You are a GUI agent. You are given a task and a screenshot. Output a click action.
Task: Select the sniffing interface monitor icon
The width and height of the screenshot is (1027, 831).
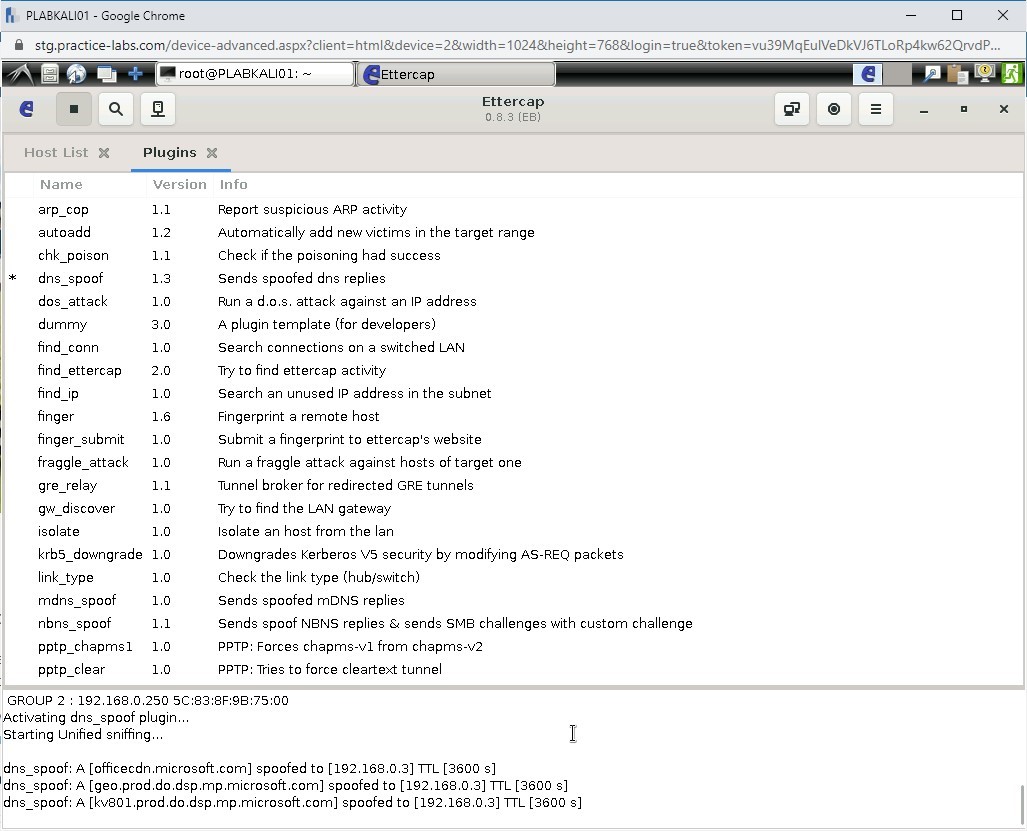(157, 109)
